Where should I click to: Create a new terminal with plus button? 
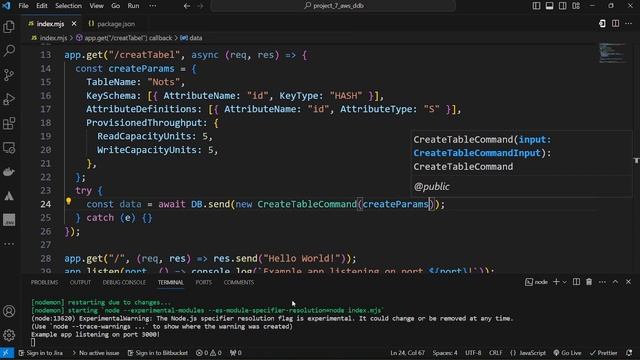pos(556,282)
